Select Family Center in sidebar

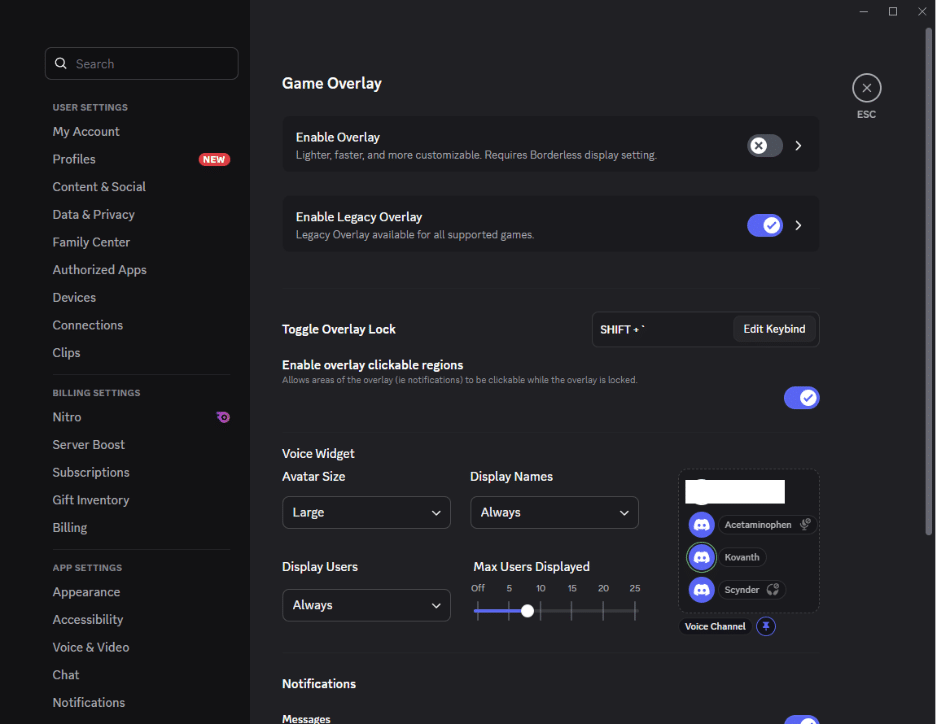pos(91,242)
